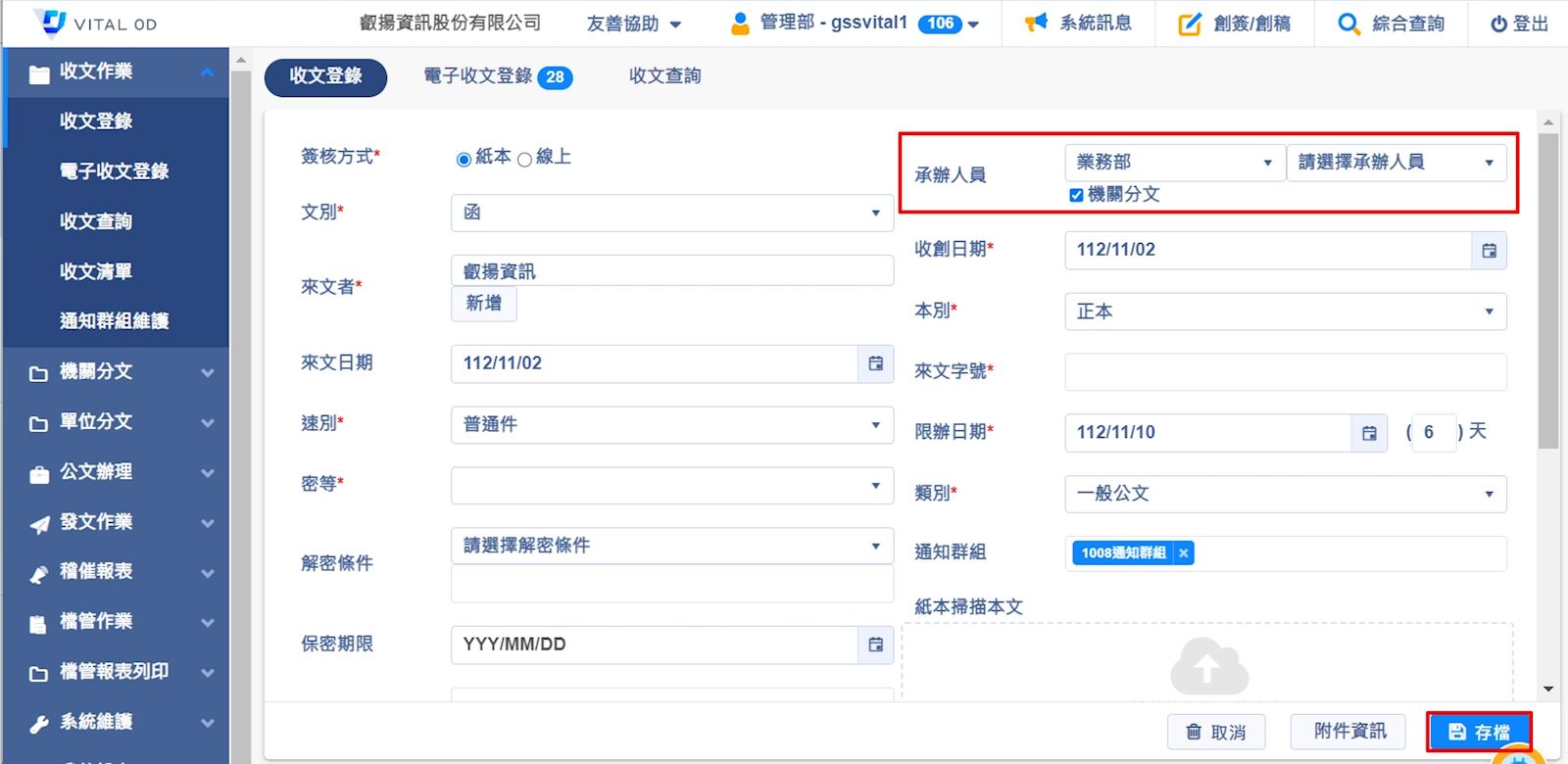Click the VITAL OD logo icon

pyautogui.click(x=49, y=22)
